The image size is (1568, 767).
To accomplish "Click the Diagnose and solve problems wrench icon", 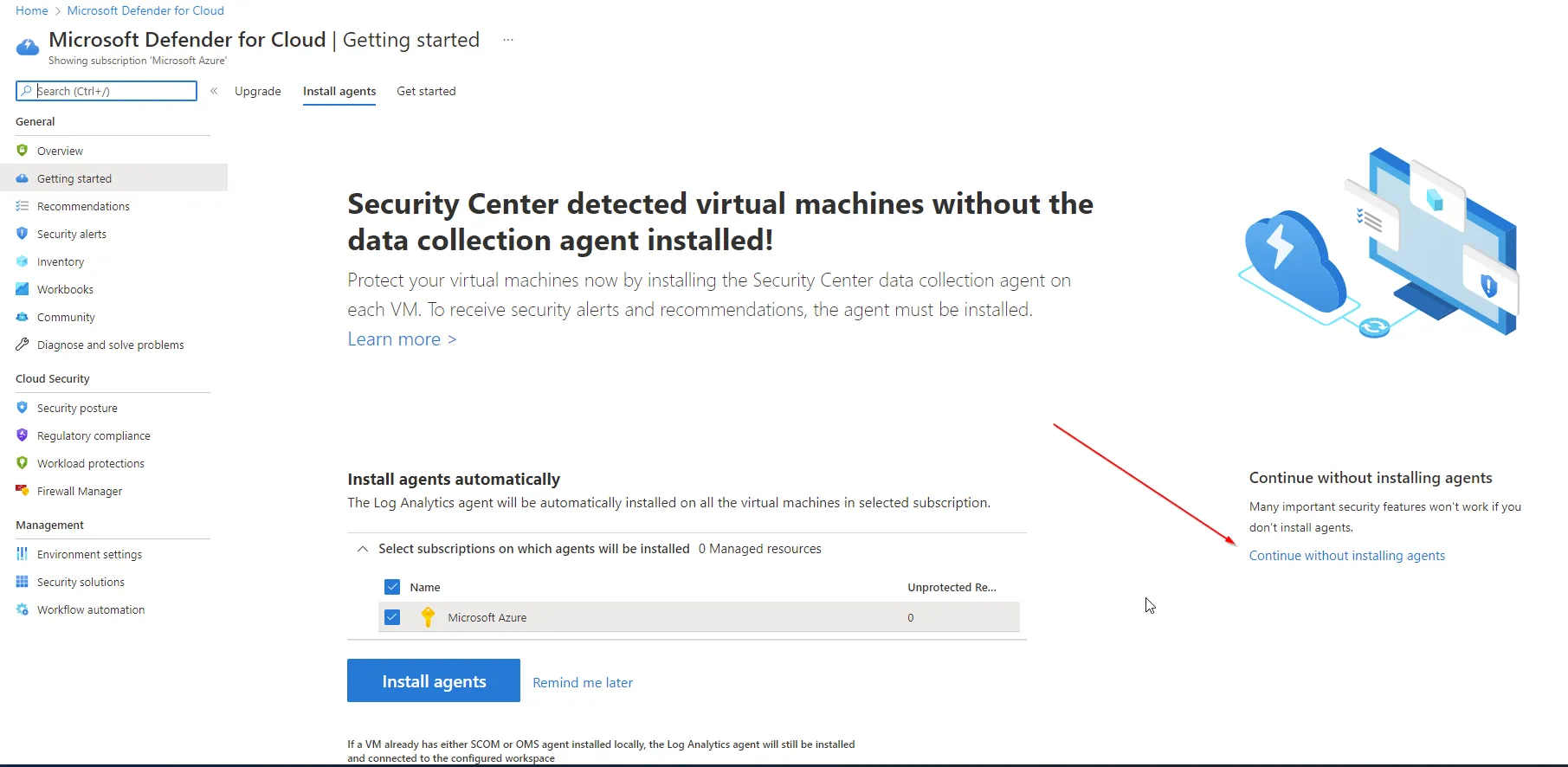I will 23,345.
